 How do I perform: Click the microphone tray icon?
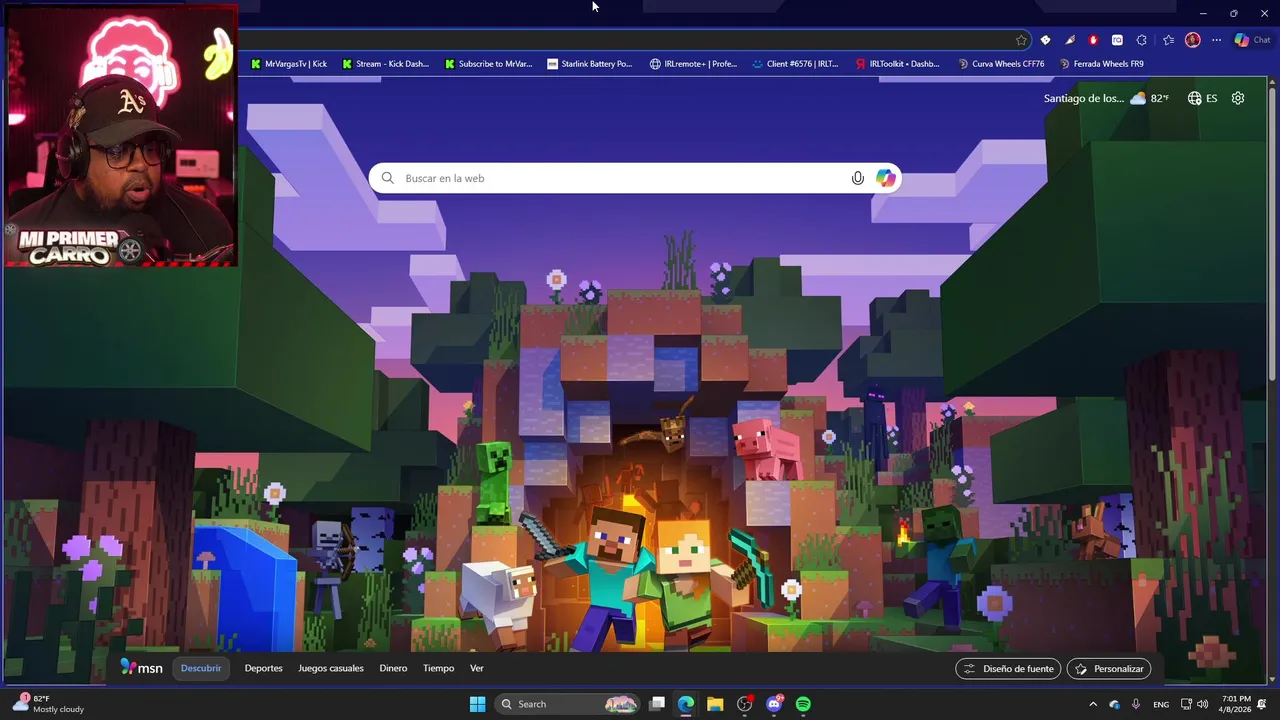pos(1136,704)
